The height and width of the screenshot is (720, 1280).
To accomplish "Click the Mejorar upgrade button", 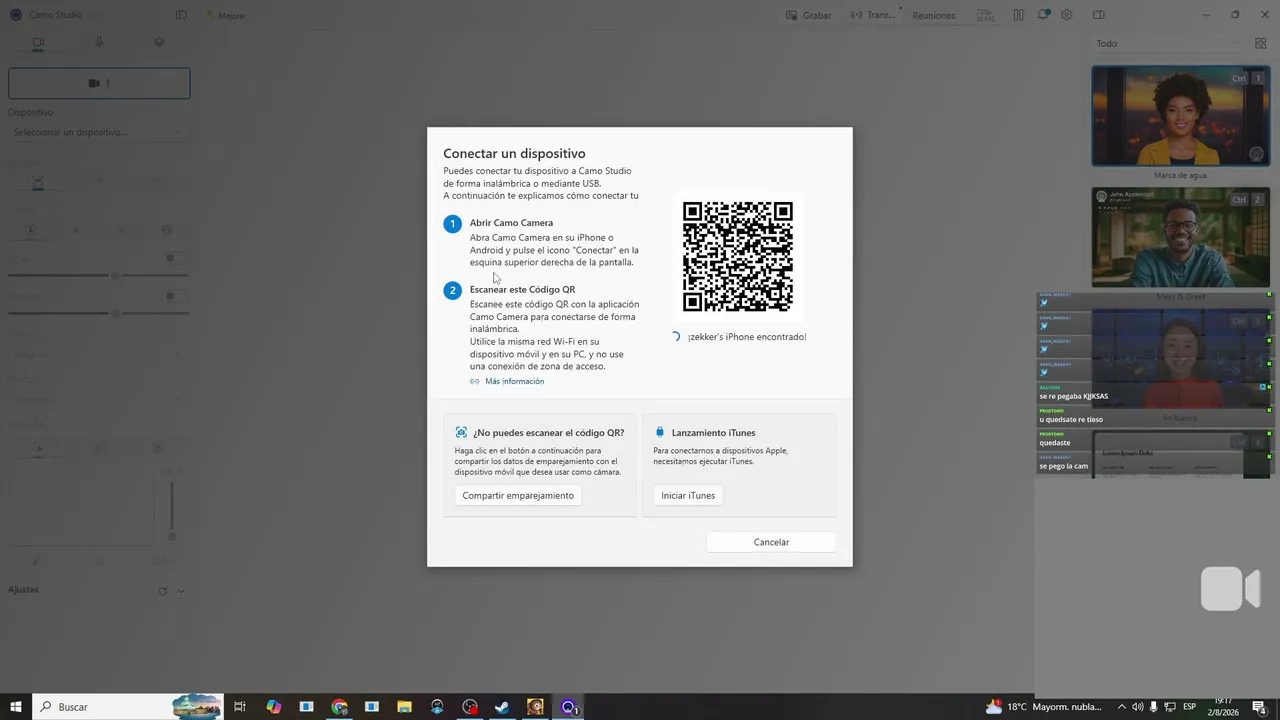I will coord(226,15).
